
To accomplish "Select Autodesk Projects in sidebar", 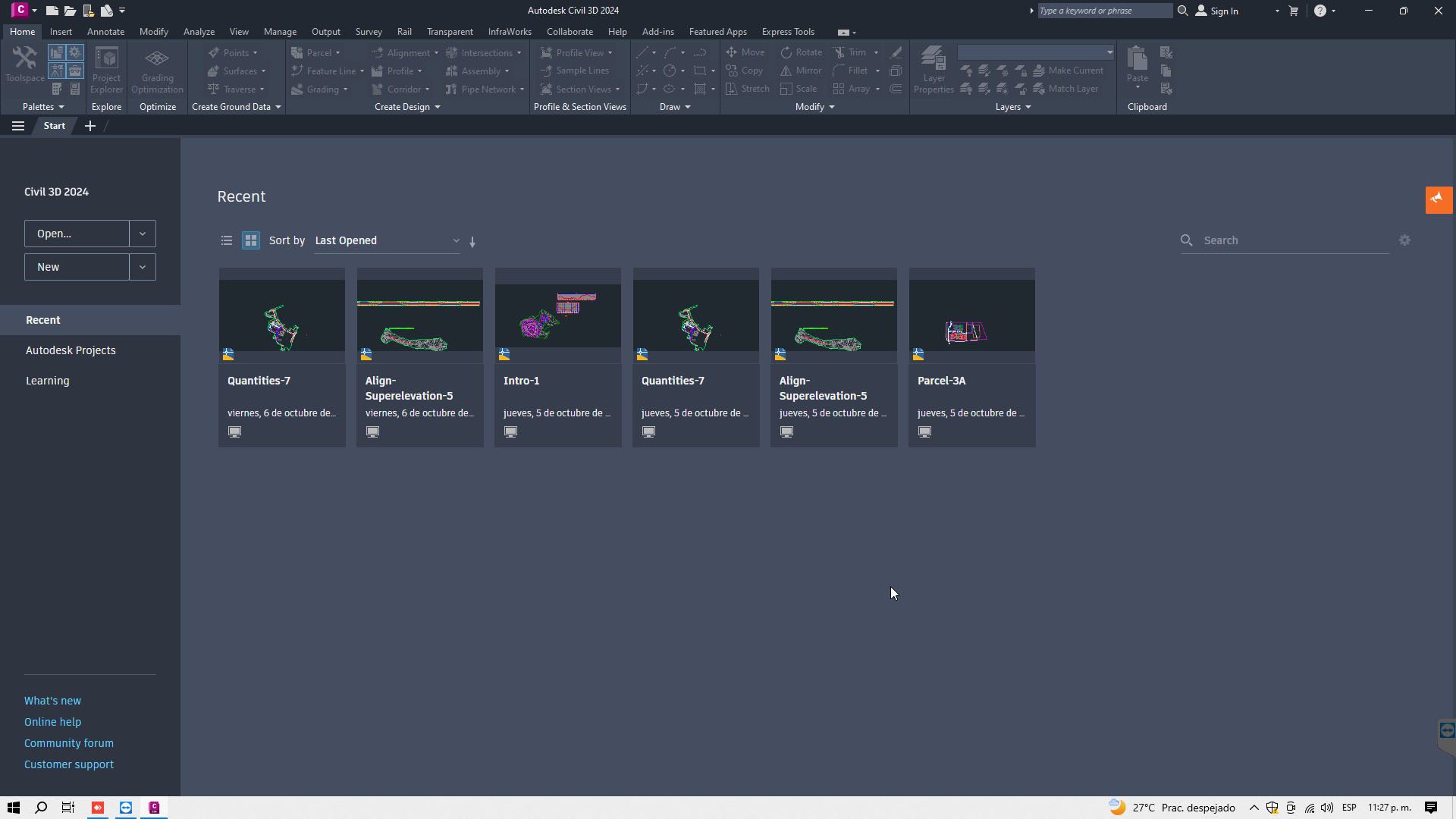I will pos(71,350).
